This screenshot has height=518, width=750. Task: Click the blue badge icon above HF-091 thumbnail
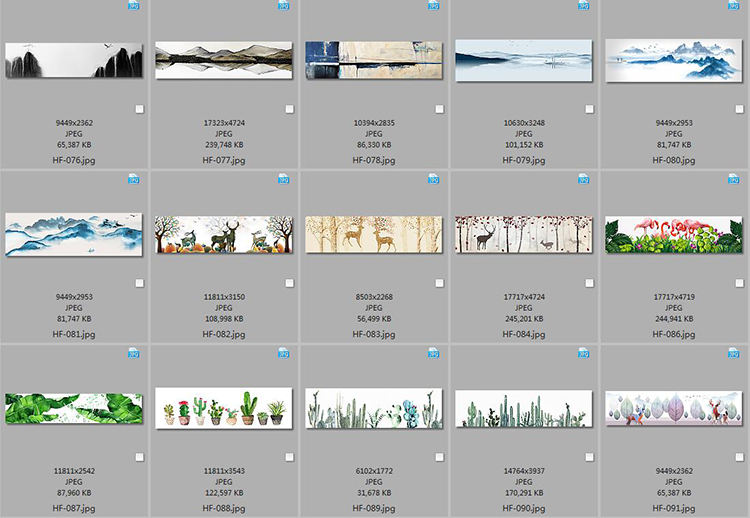(733, 352)
